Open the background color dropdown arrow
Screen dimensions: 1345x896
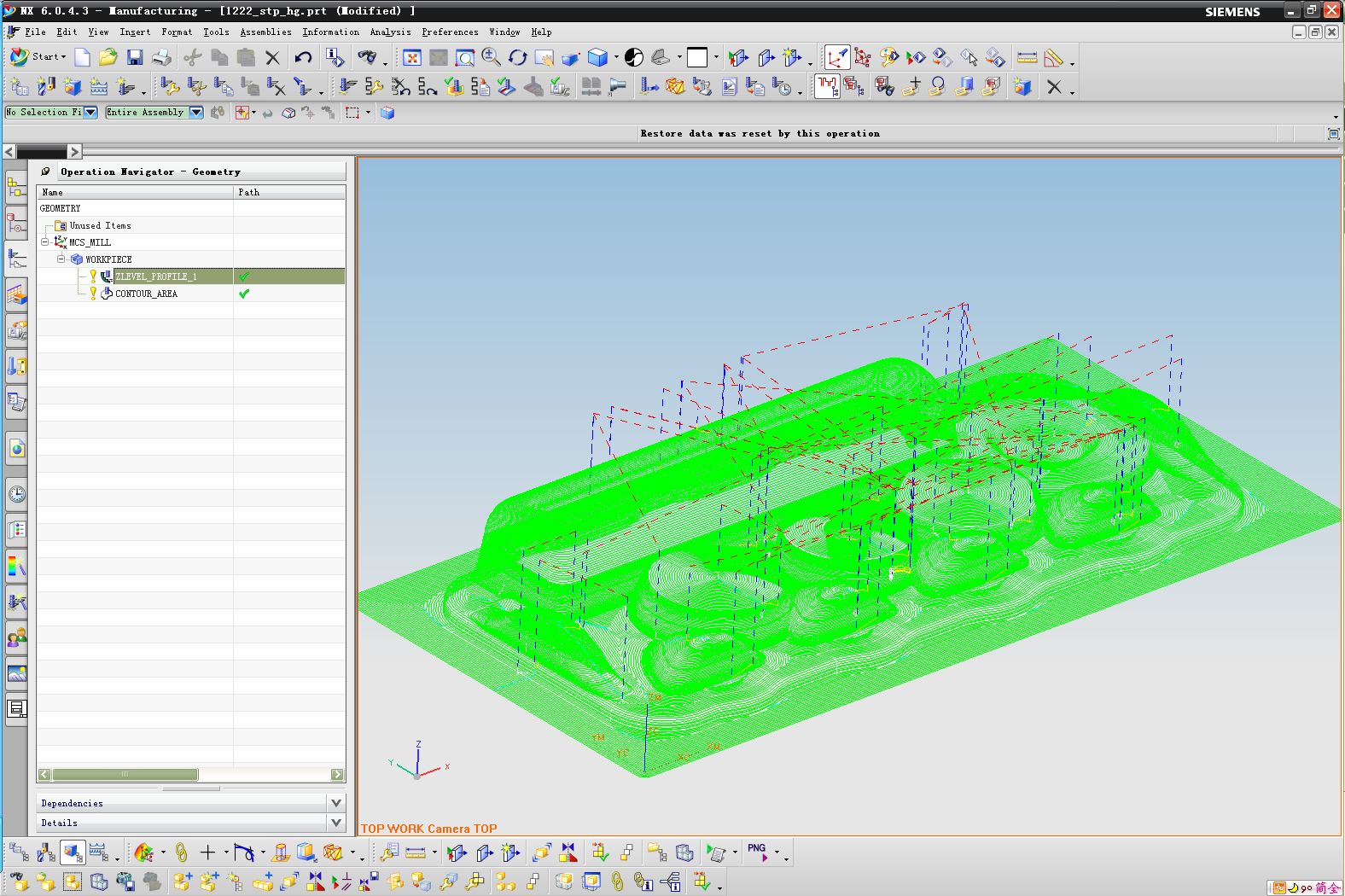(x=715, y=57)
